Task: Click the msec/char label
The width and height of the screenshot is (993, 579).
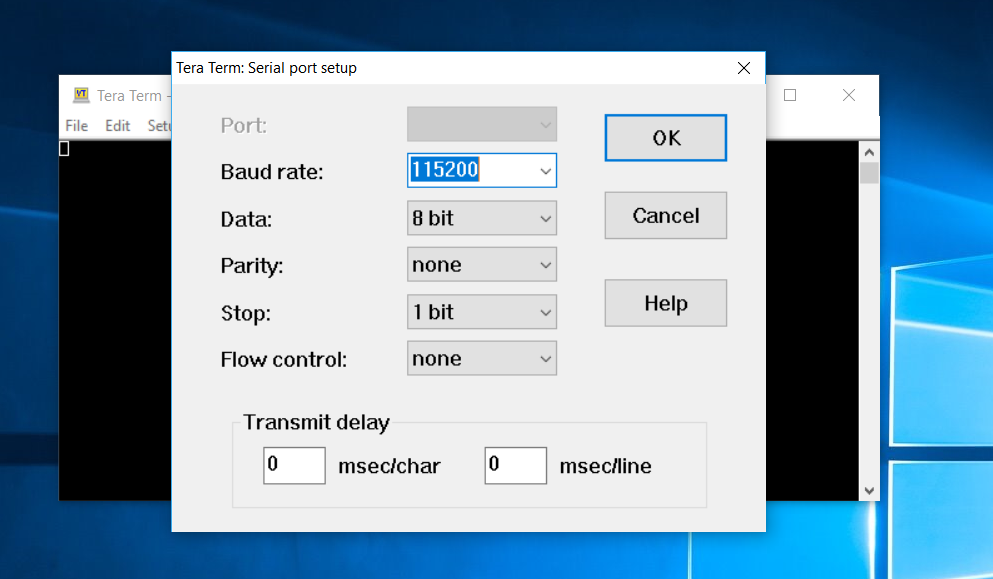Action: [389, 466]
